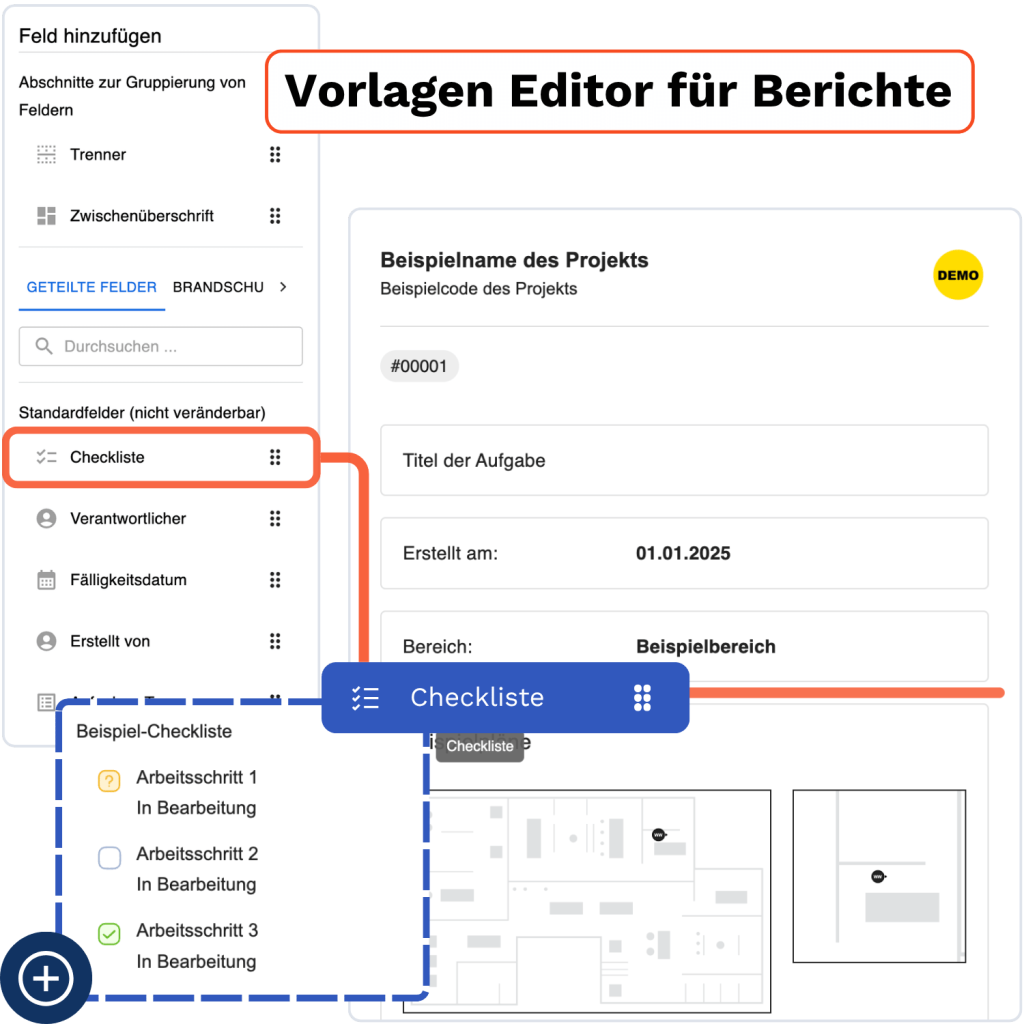Click the Fälligkeitsdatum calendar icon

coord(46,580)
